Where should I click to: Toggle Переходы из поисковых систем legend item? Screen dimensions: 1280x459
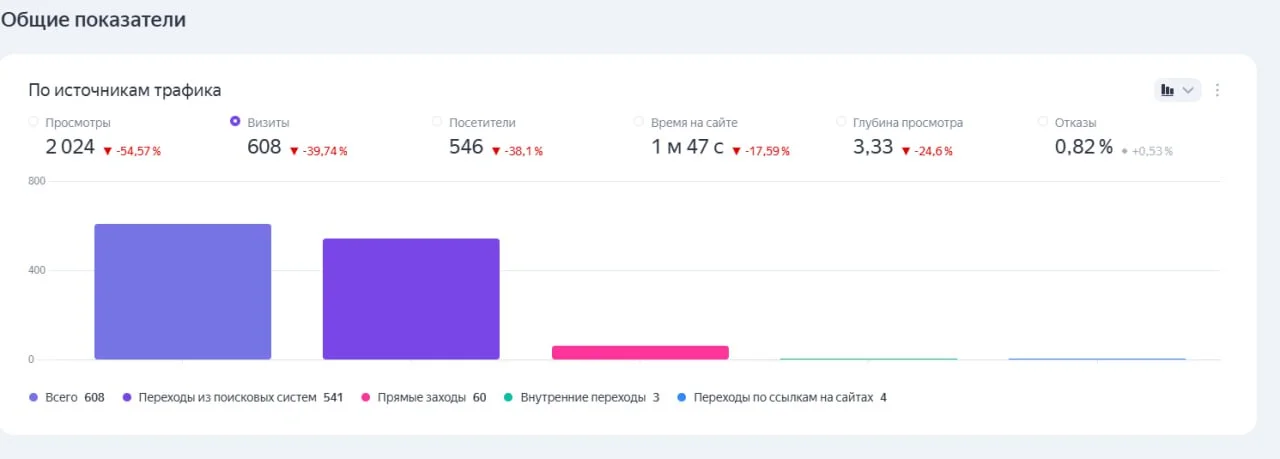[x=230, y=397]
